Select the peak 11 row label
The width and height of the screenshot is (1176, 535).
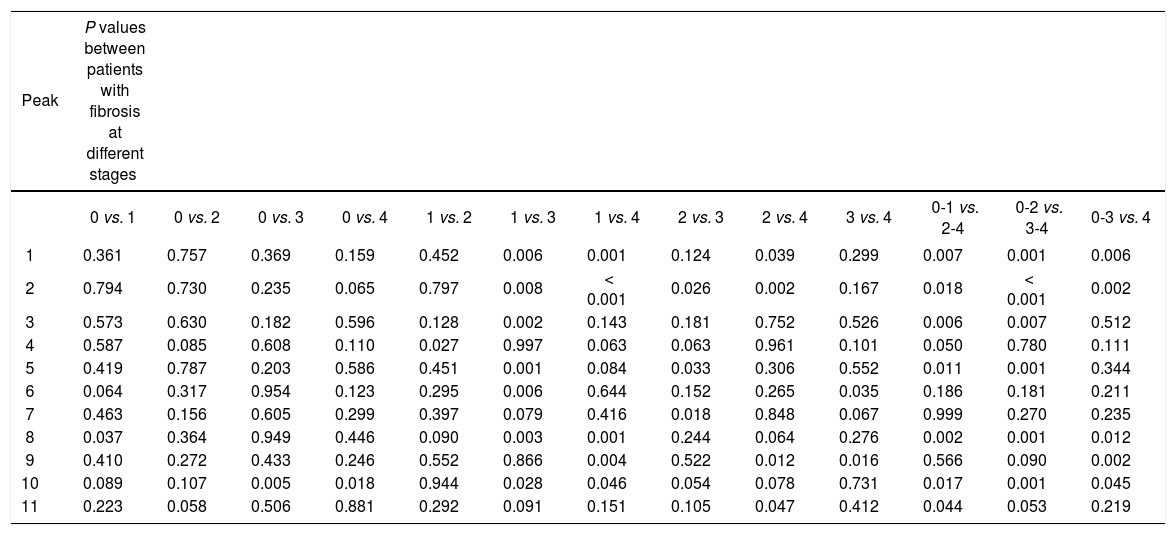point(28,507)
